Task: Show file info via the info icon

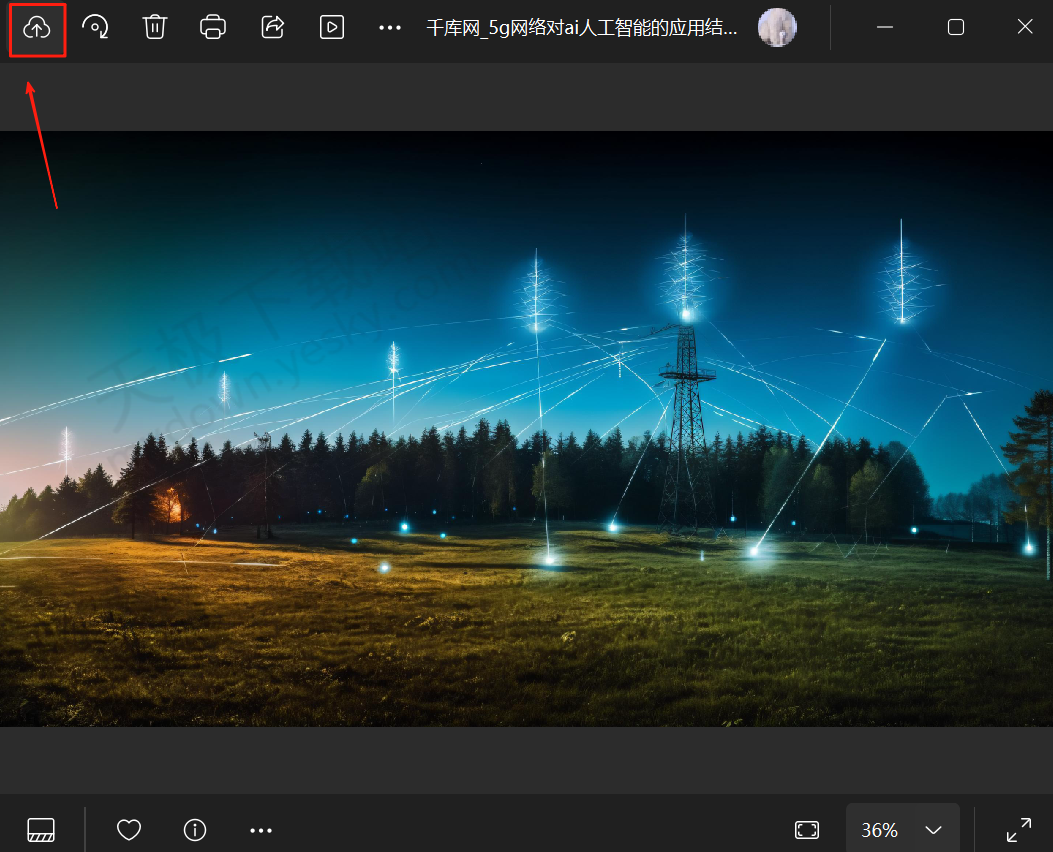Action: pos(195,830)
